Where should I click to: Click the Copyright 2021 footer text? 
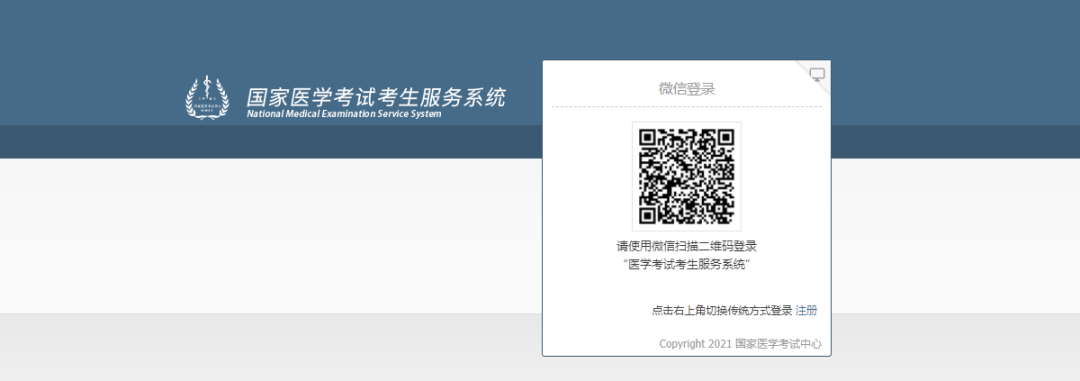(x=696, y=343)
